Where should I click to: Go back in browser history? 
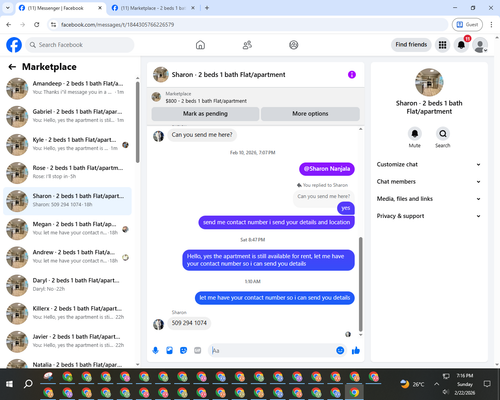[9, 25]
